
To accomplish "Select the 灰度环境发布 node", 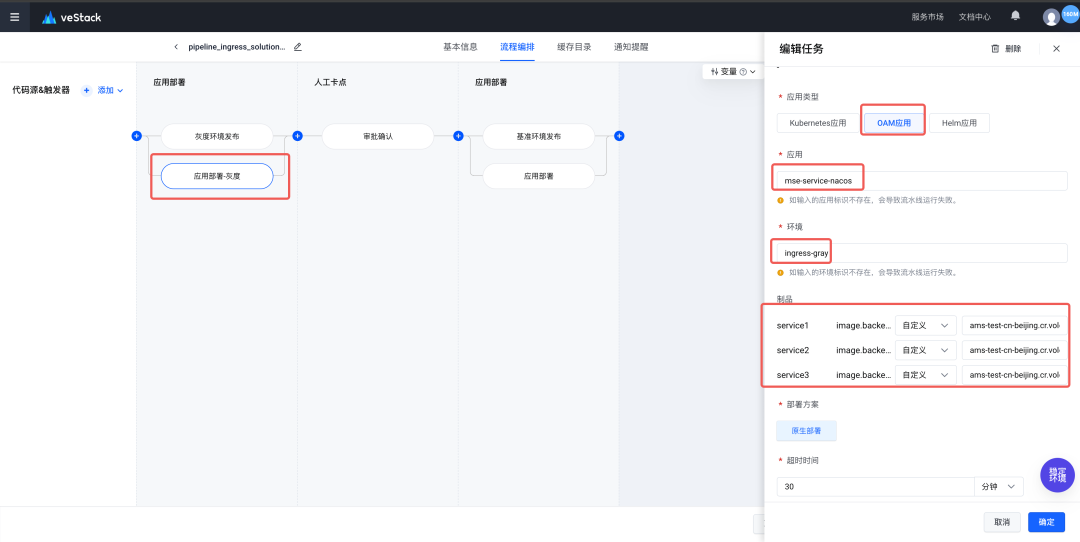I will pyautogui.click(x=217, y=136).
